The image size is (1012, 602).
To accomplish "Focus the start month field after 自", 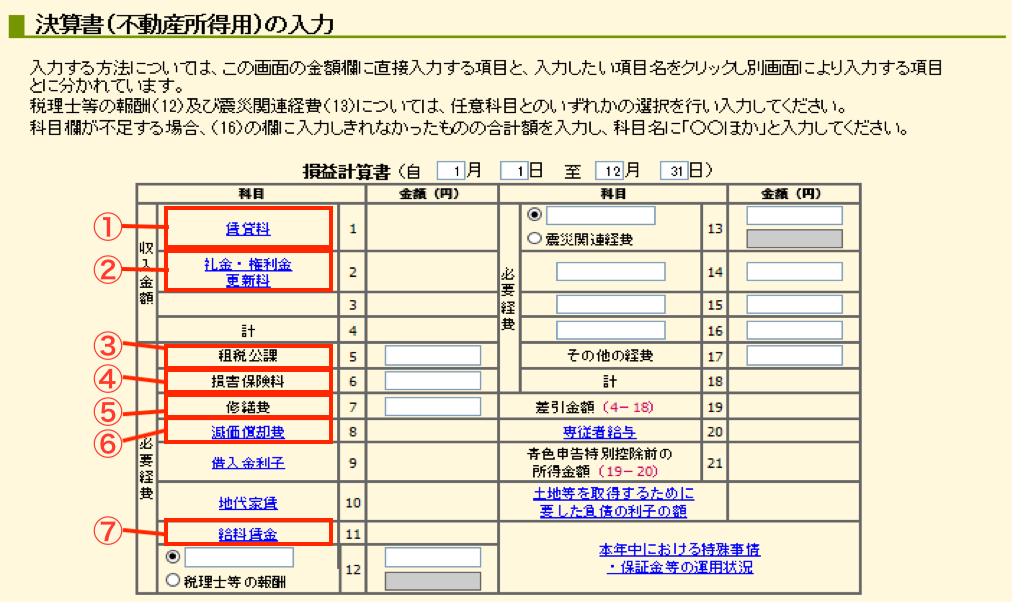I will (450, 171).
